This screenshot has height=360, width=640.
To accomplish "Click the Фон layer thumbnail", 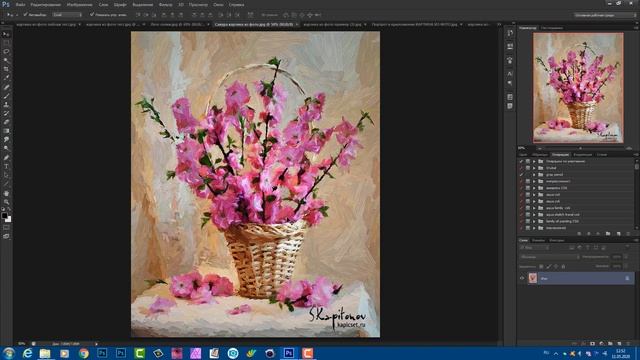I will pos(532,278).
